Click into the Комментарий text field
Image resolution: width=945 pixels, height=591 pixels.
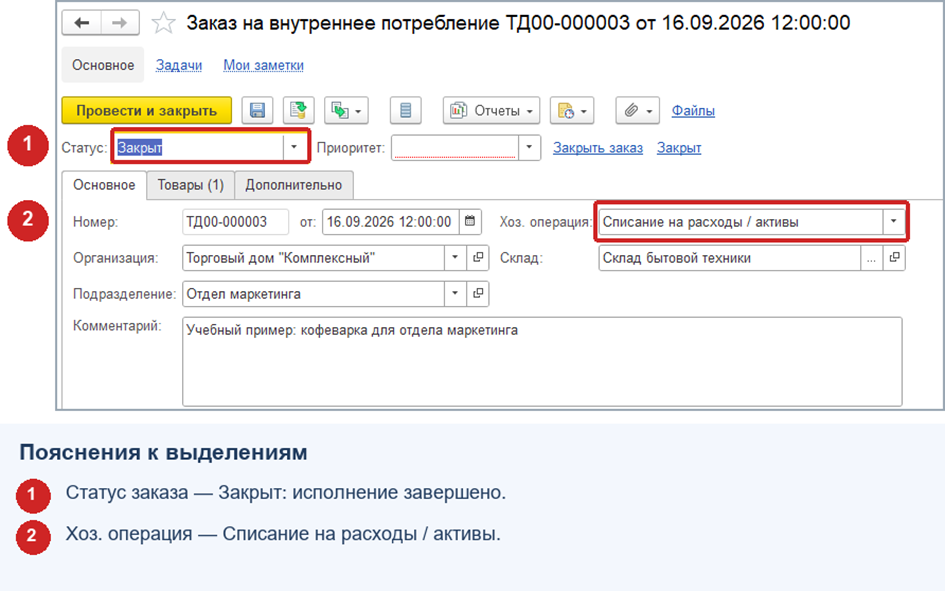point(542,361)
